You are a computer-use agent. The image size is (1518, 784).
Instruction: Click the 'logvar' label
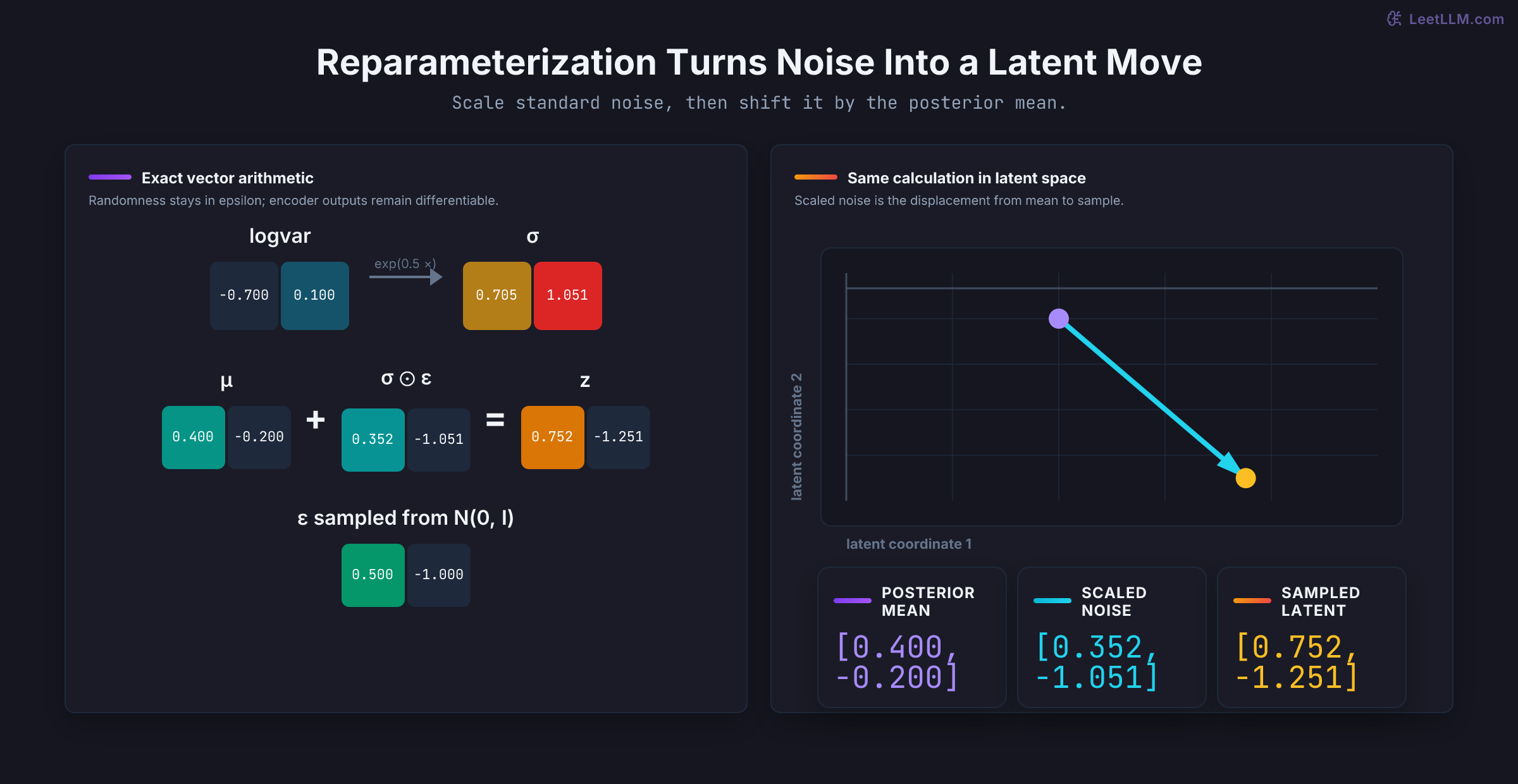pyautogui.click(x=280, y=236)
